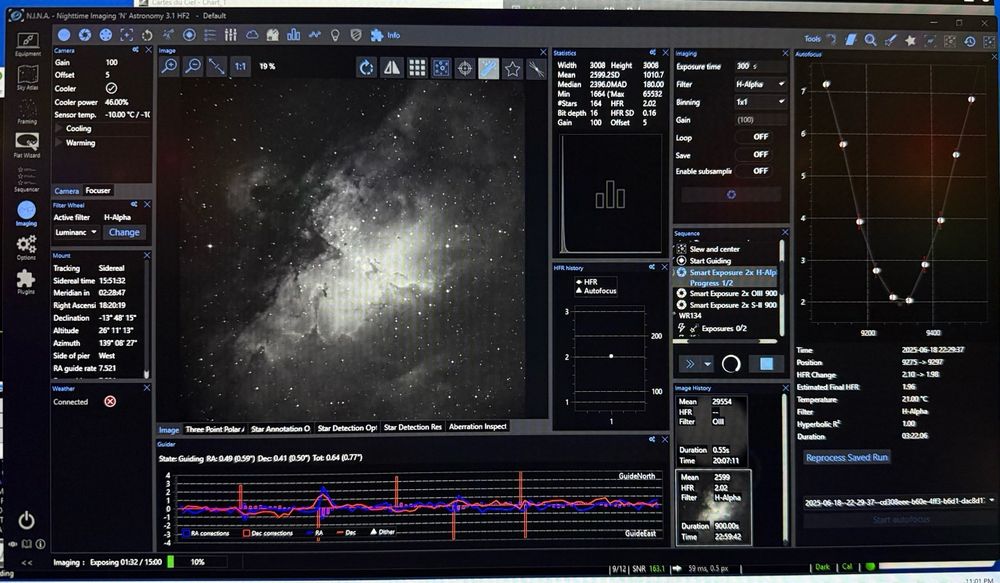Switch to the Focuser tab
1000x583 pixels.
pyautogui.click(x=98, y=191)
